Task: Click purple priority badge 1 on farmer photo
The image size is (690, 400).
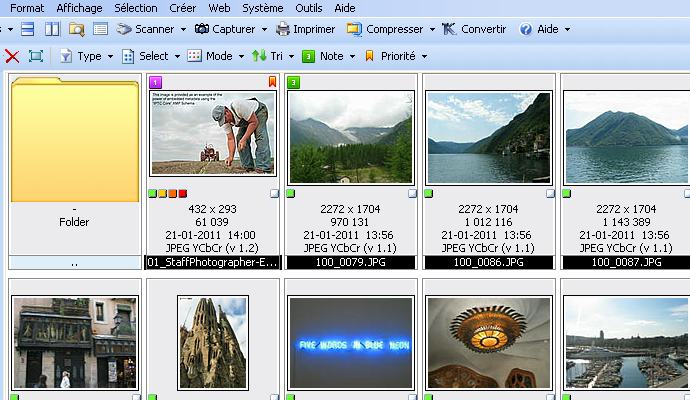Action: [x=155, y=82]
